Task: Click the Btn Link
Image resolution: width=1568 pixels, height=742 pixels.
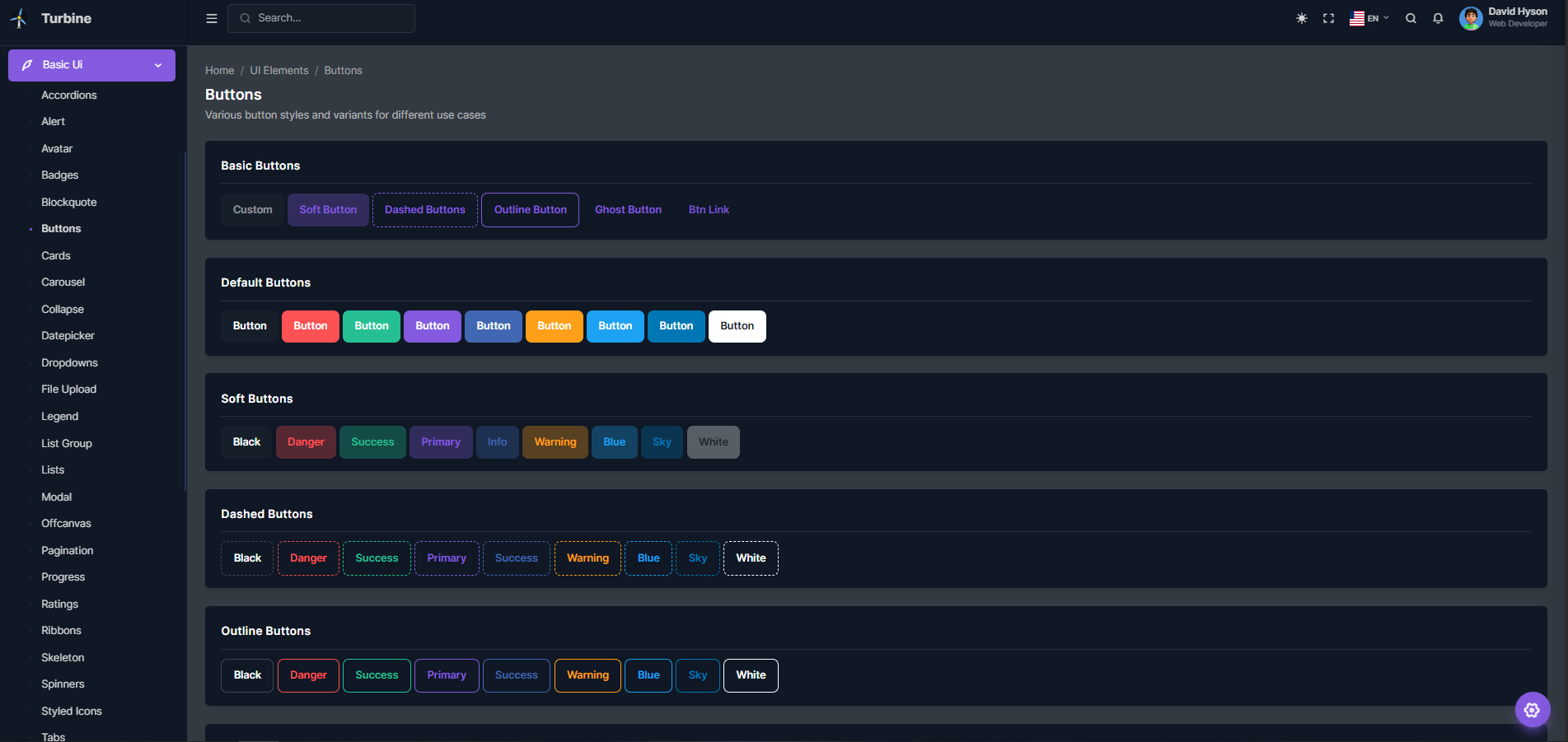Action: (x=709, y=209)
